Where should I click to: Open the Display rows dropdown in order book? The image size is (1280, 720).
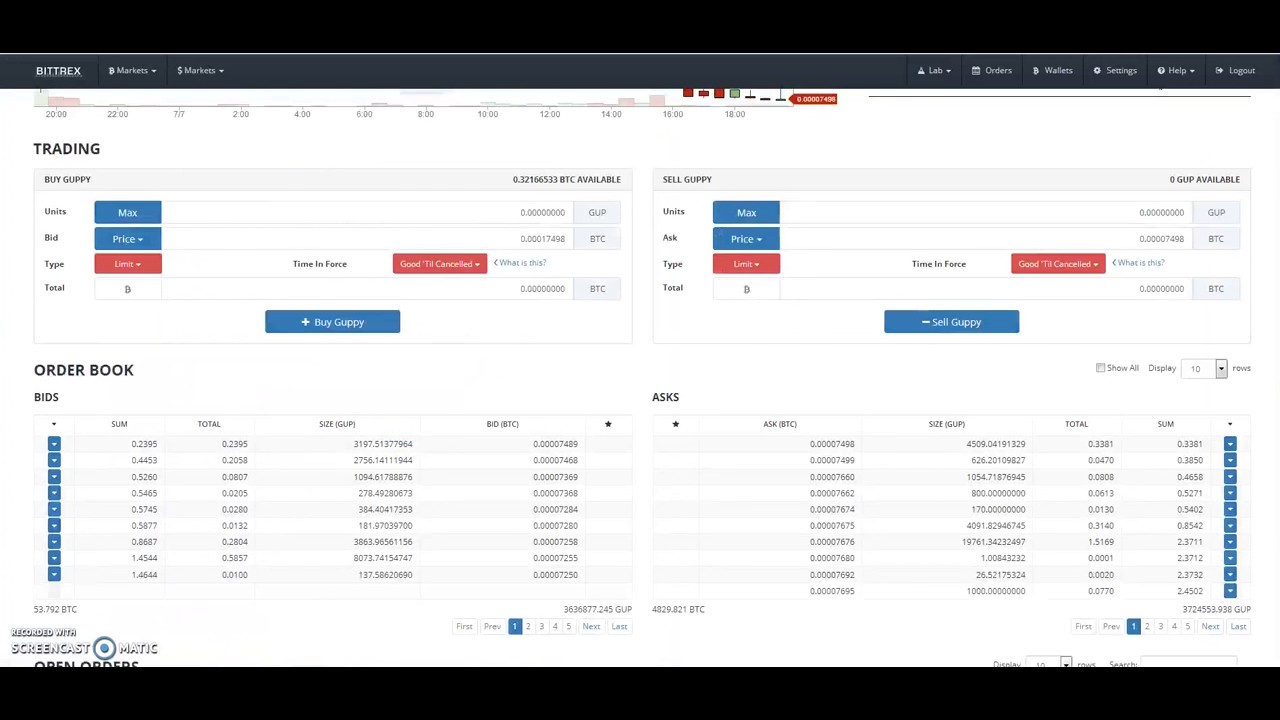1202,369
